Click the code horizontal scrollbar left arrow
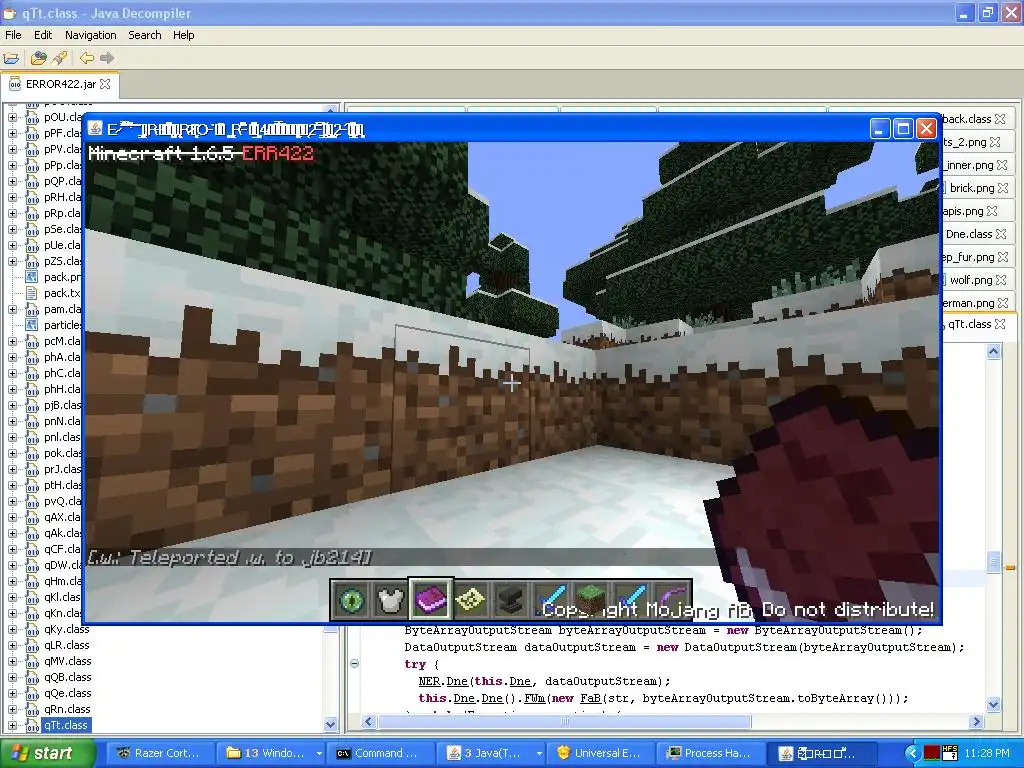This screenshot has width=1024, height=768. (x=368, y=722)
